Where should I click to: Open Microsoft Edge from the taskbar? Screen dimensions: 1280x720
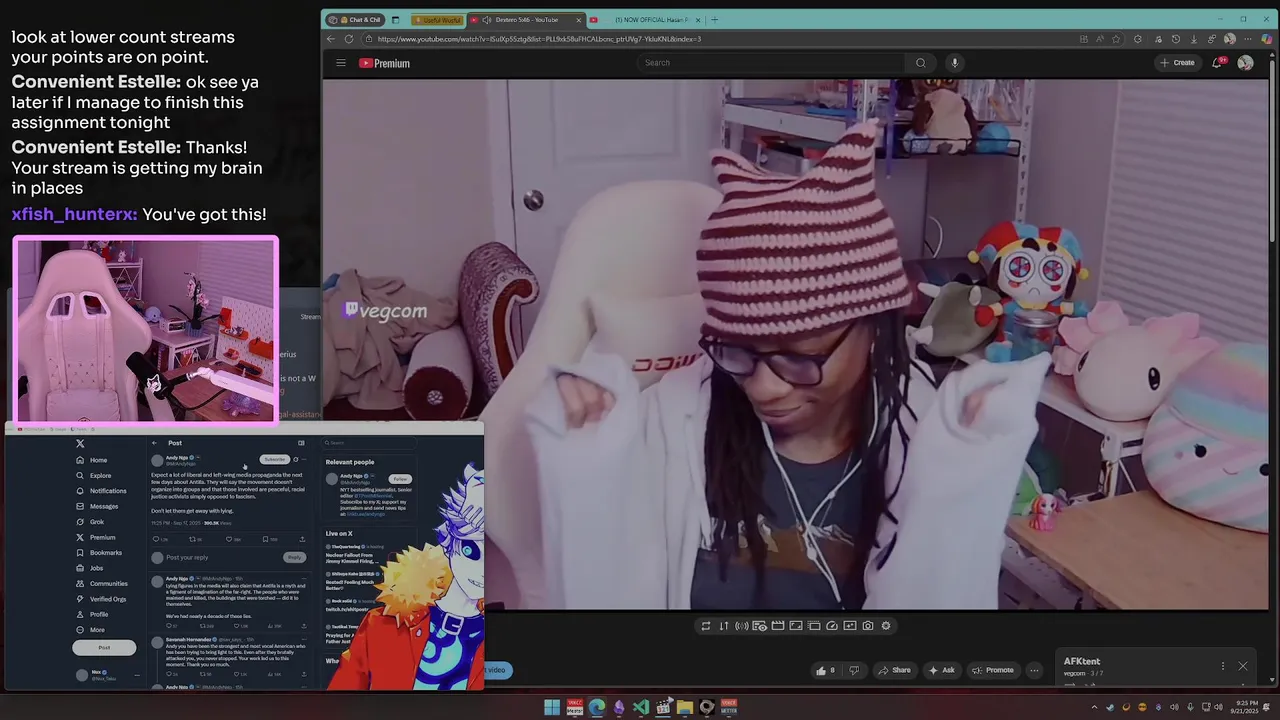click(x=597, y=708)
